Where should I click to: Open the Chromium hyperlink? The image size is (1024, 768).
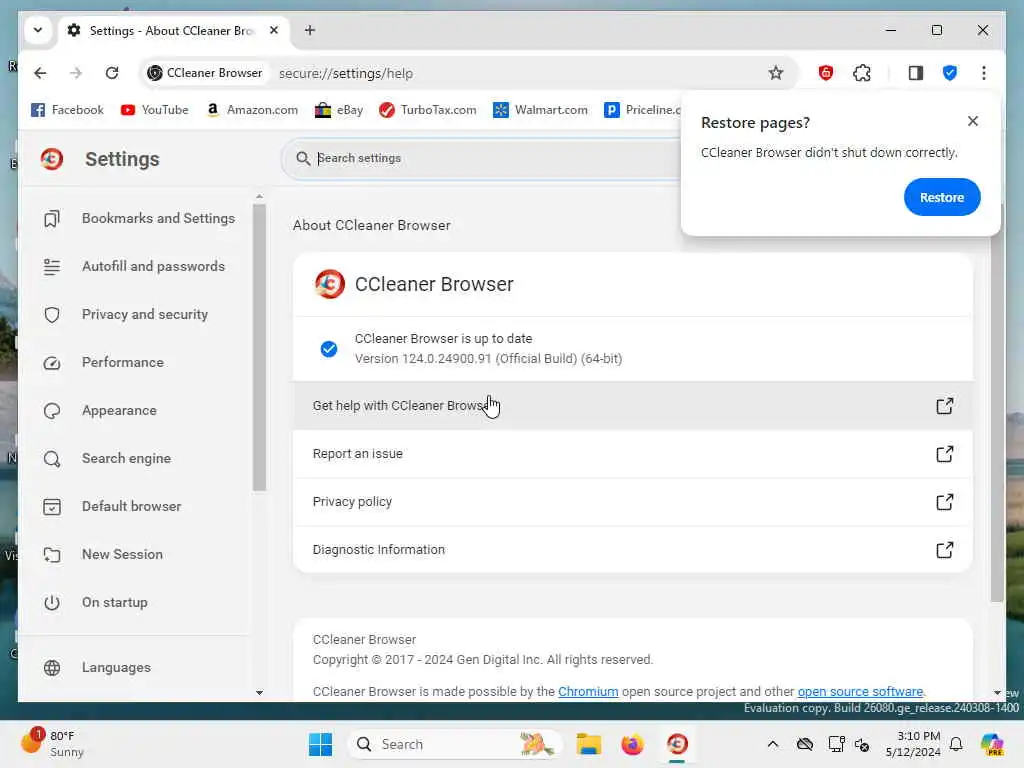(x=588, y=692)
